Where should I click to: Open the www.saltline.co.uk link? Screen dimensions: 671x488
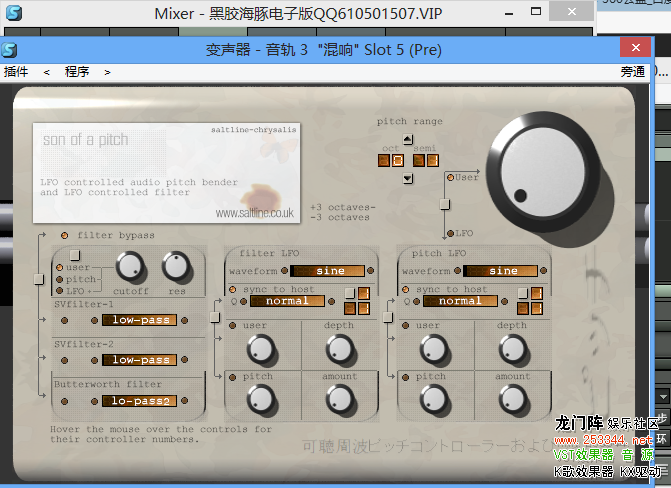click(x=255, y=213)
